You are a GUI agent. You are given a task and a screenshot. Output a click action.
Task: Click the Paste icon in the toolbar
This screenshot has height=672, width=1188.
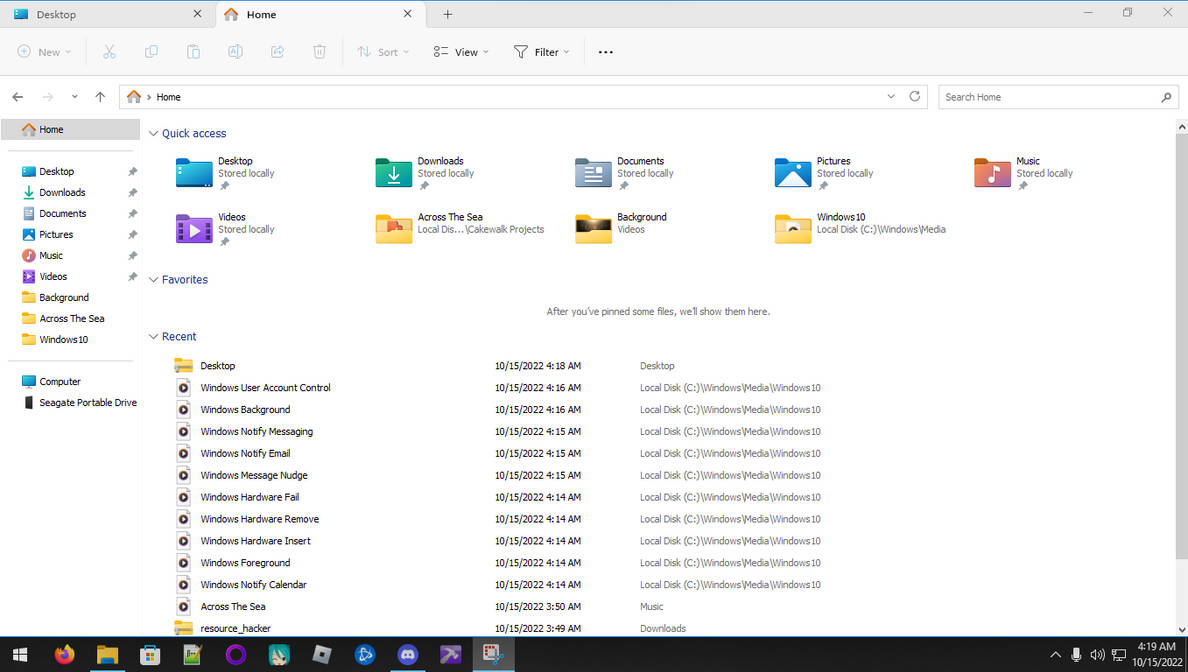tap(193, 51)
